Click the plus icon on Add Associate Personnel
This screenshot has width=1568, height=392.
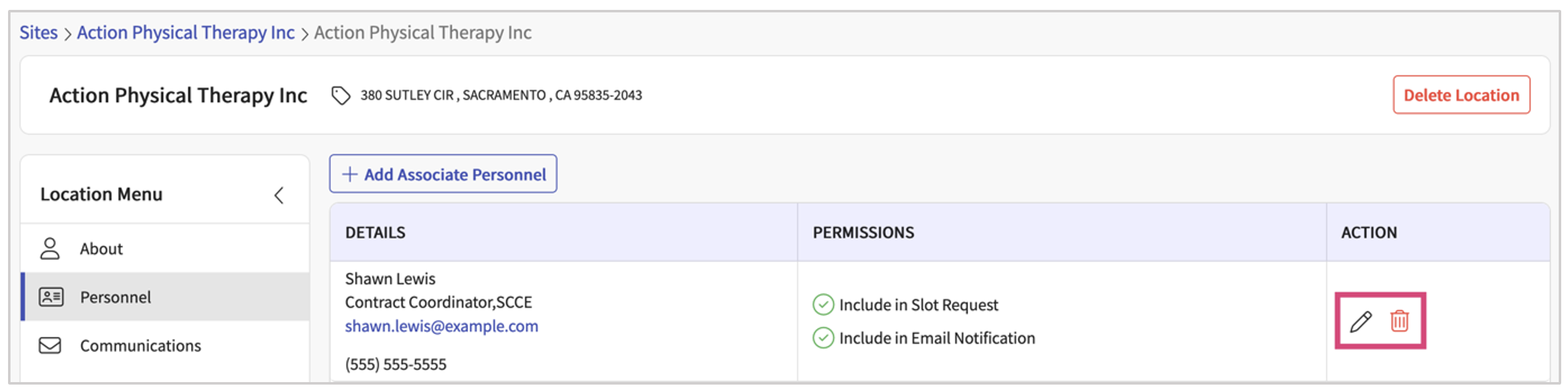pos(350,174)
